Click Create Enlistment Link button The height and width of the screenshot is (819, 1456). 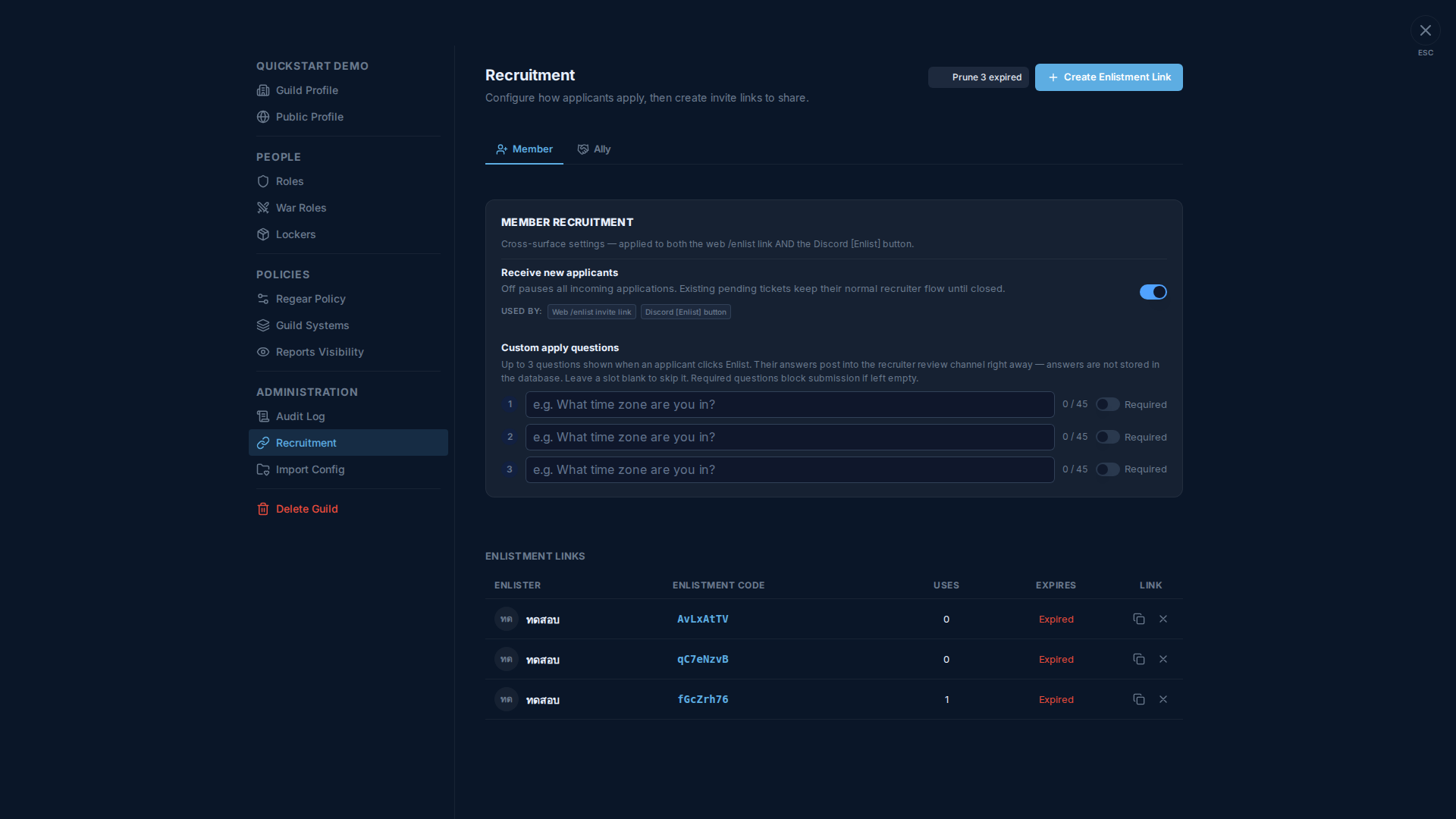coord(1109,77)
